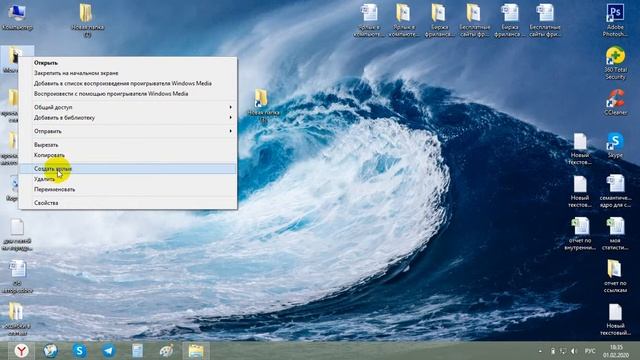Open the Adobe Photoshop desktop shortcut

click(615, 20)
